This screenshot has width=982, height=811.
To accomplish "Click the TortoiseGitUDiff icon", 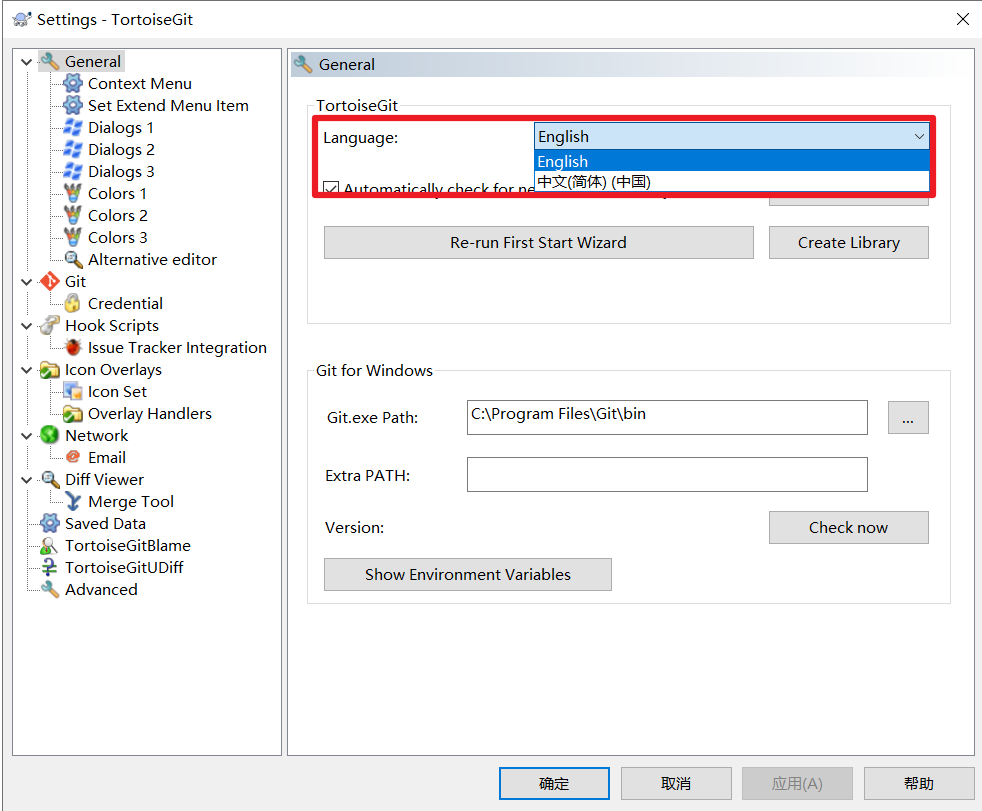I will 50,567.
